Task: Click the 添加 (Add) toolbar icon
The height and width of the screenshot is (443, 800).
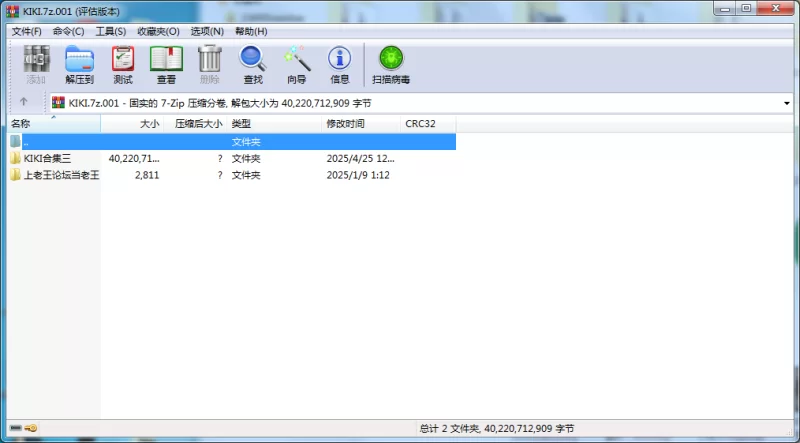Action: pos(37,59)
